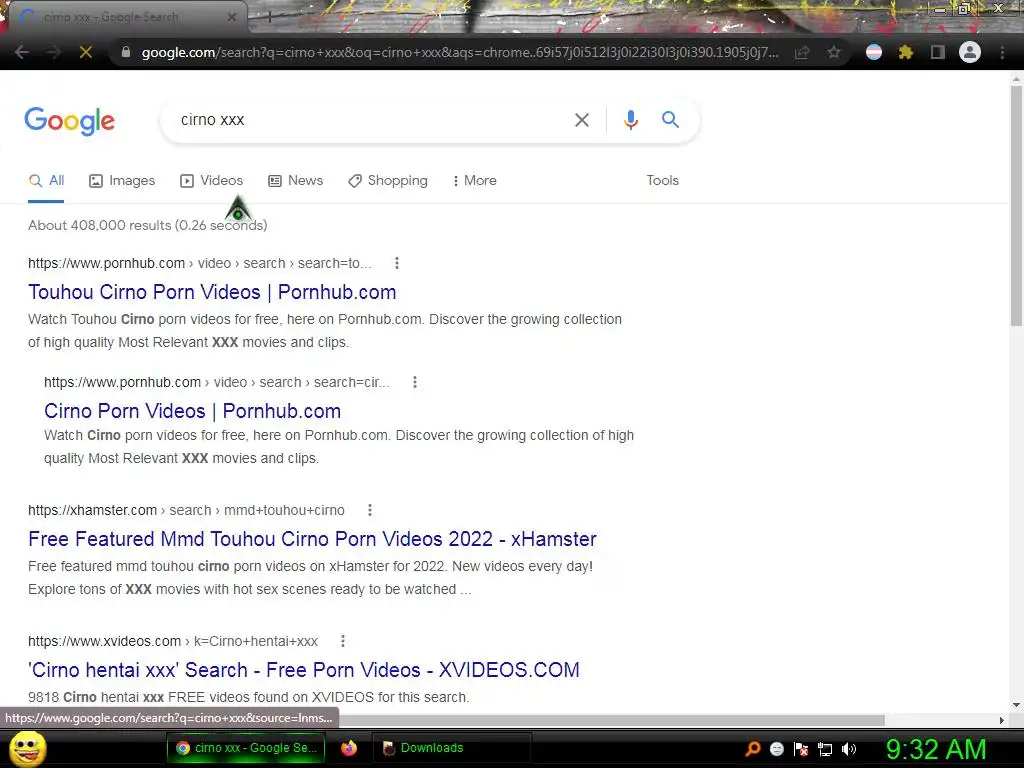1024x768 pixels.
Task: Focus the Google search input field
Action: (x=369, y=120)
